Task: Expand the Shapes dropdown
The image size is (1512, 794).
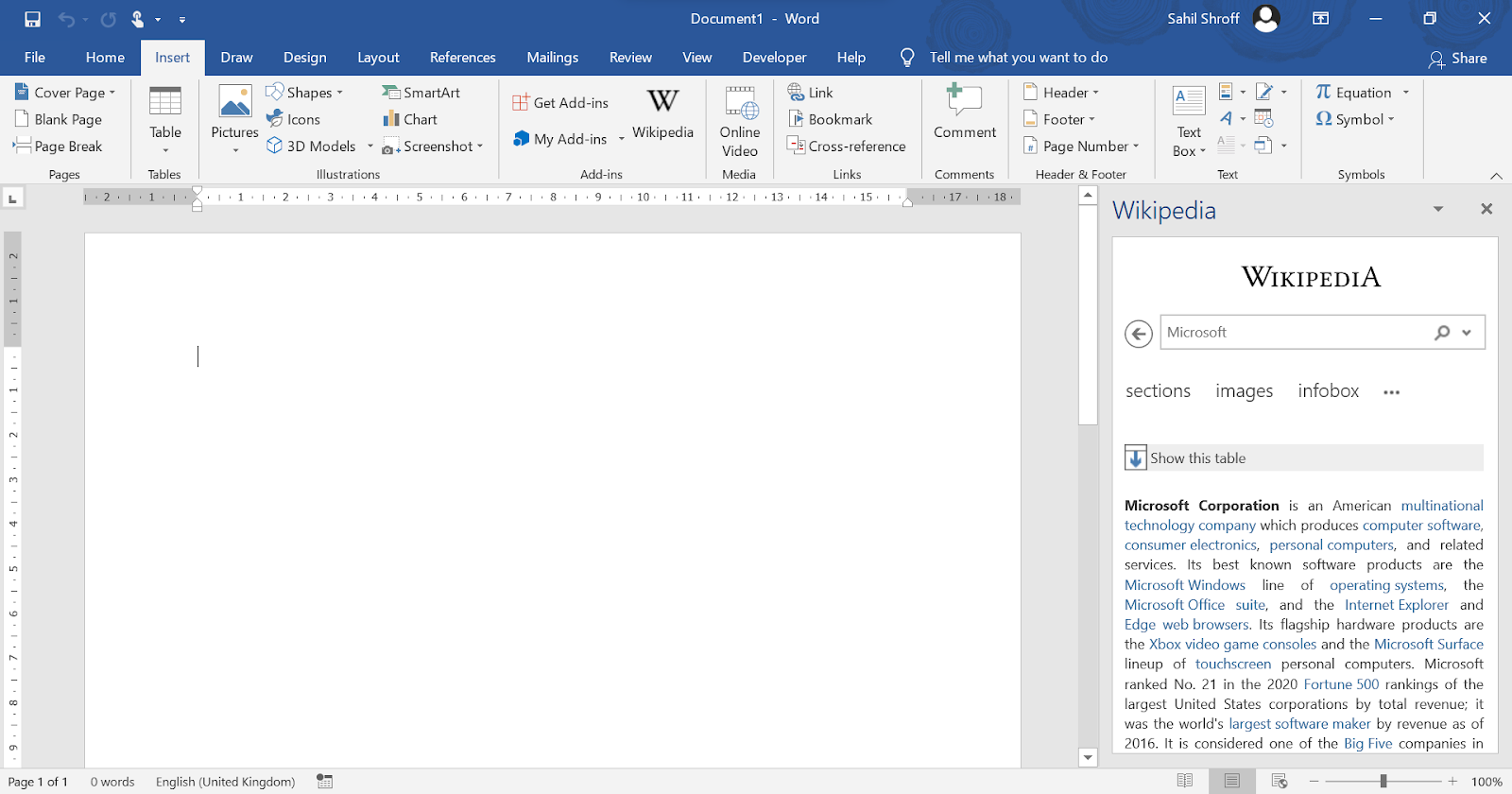Action: click(340, 93)
